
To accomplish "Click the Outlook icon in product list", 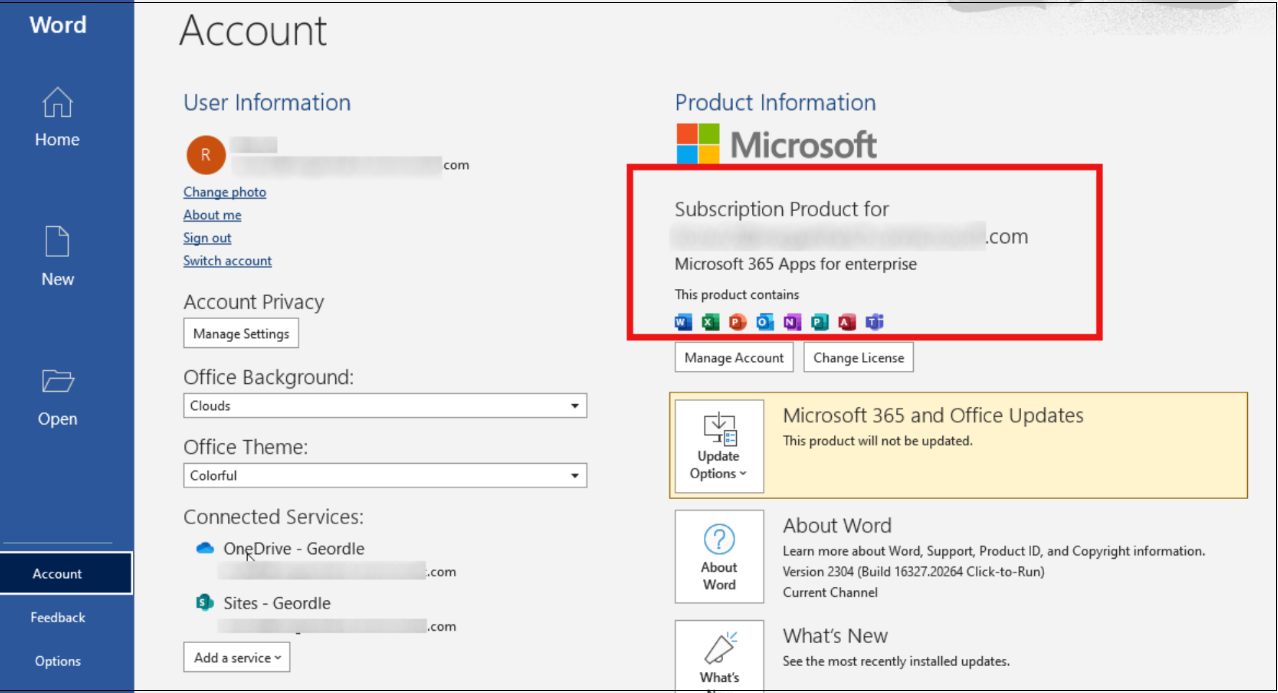I will click(x=765, y=322).
